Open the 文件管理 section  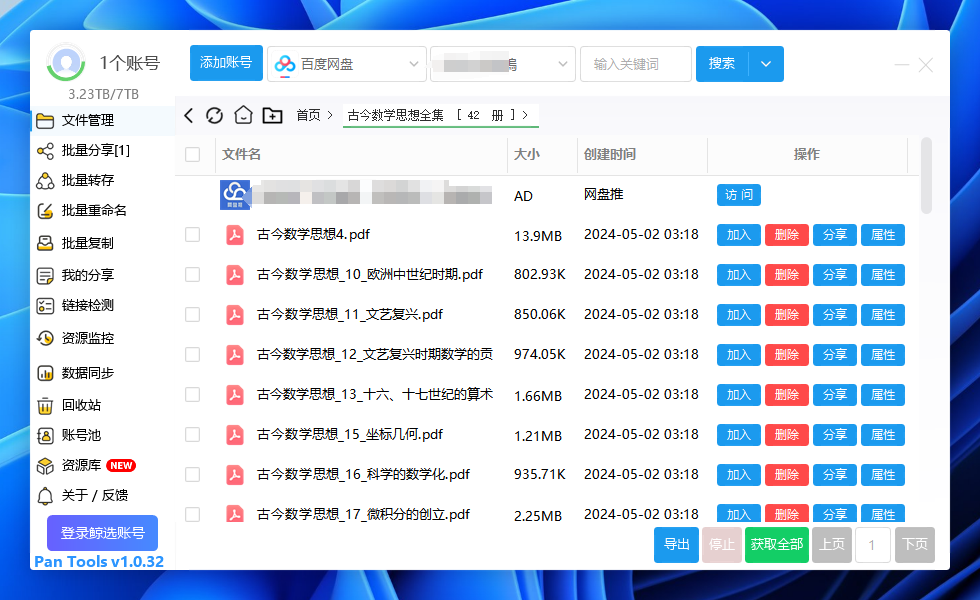102,121
